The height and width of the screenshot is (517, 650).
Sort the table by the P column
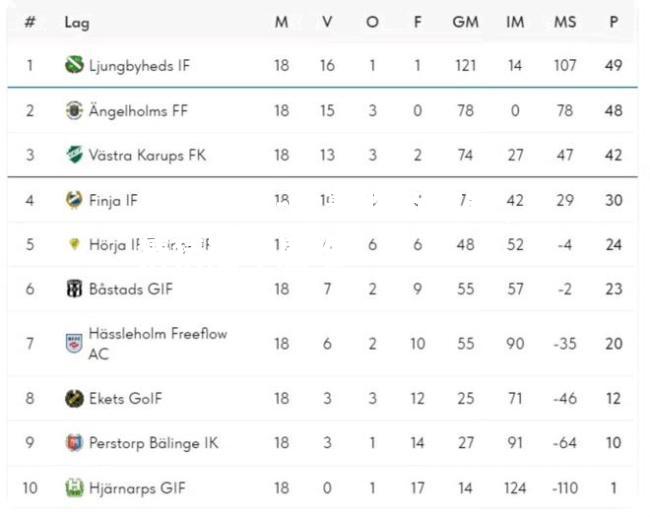[614, 22]
